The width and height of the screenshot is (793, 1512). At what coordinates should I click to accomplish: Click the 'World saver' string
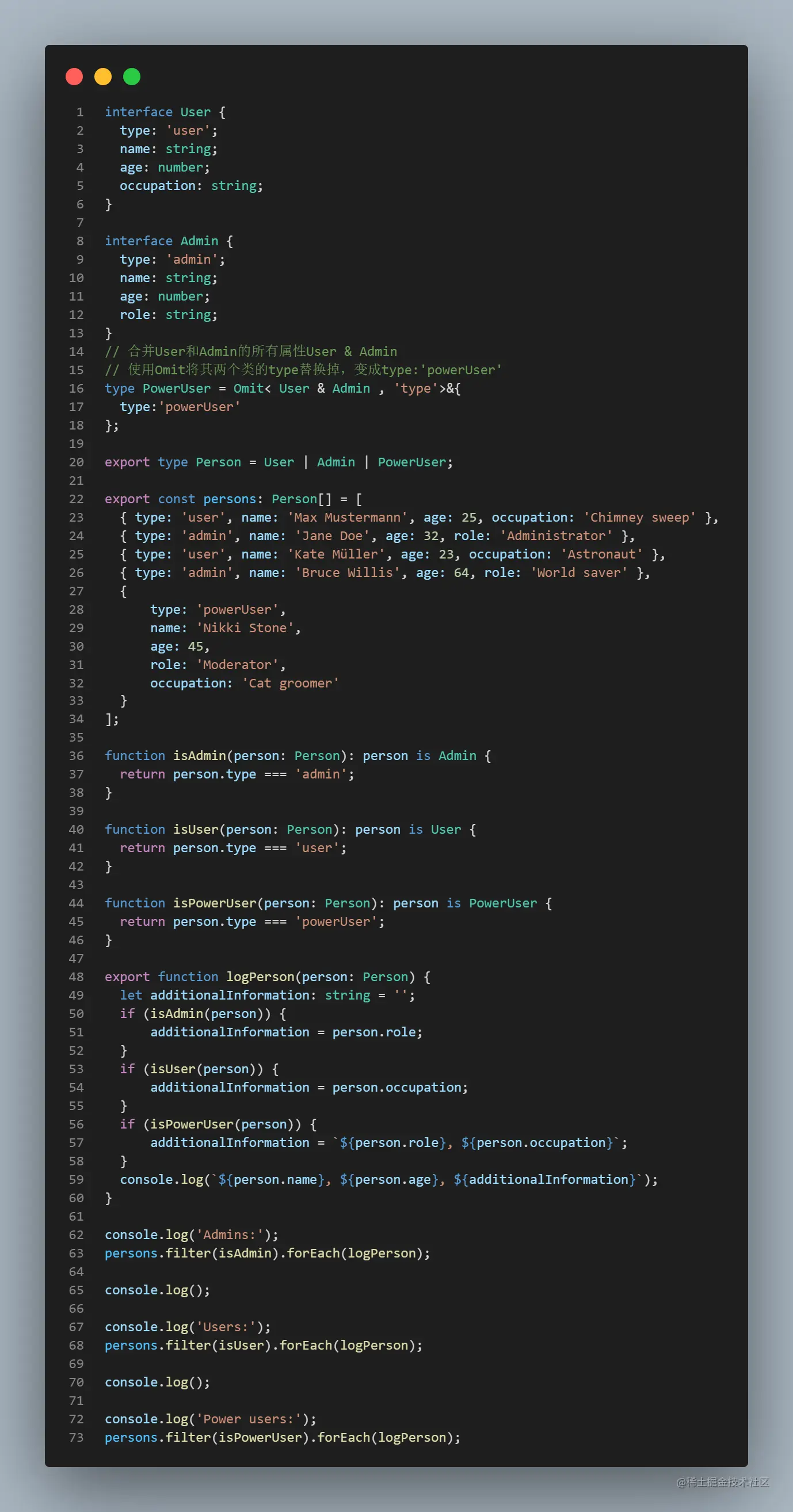pos(579,572)
